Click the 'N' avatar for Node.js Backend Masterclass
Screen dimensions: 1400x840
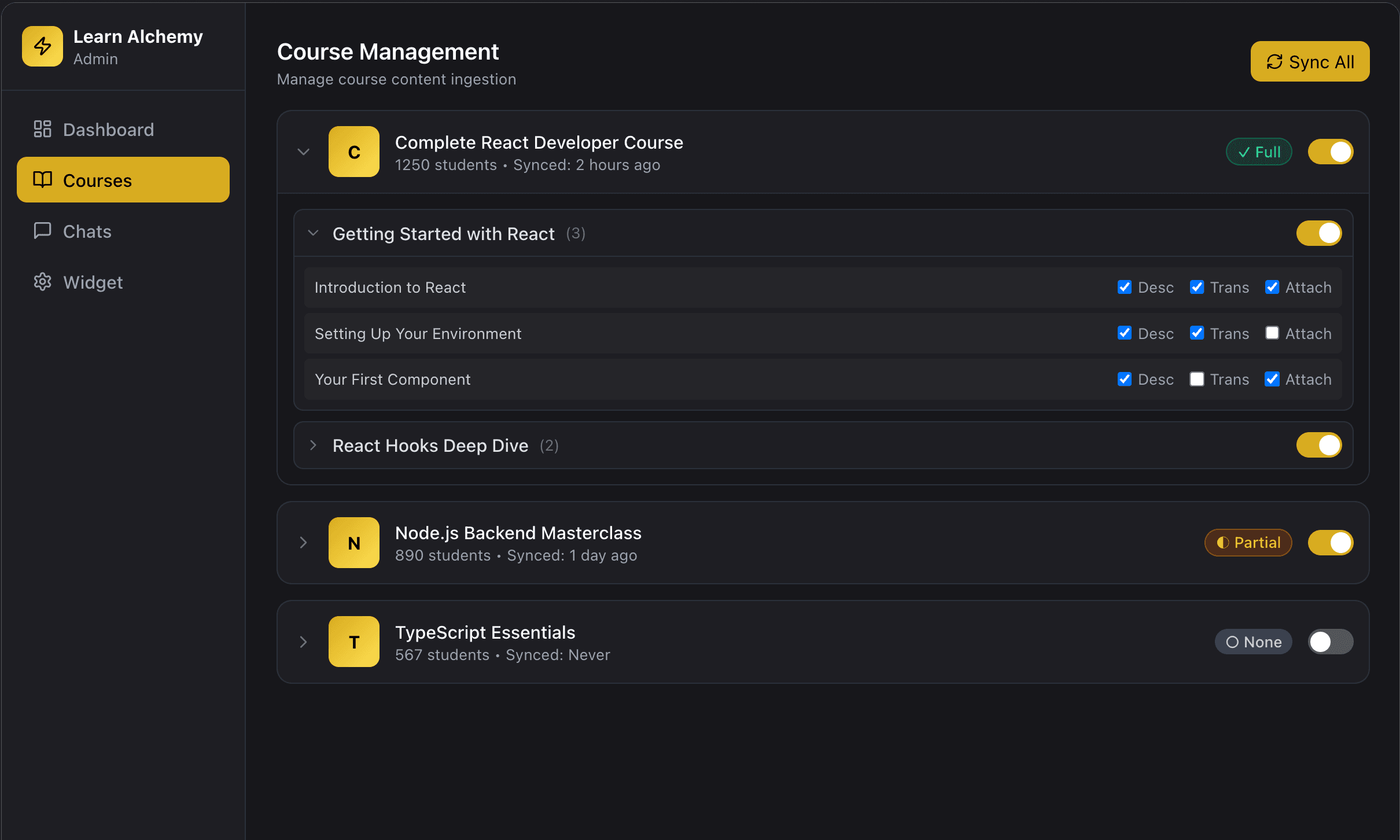[x=353, y=542]
